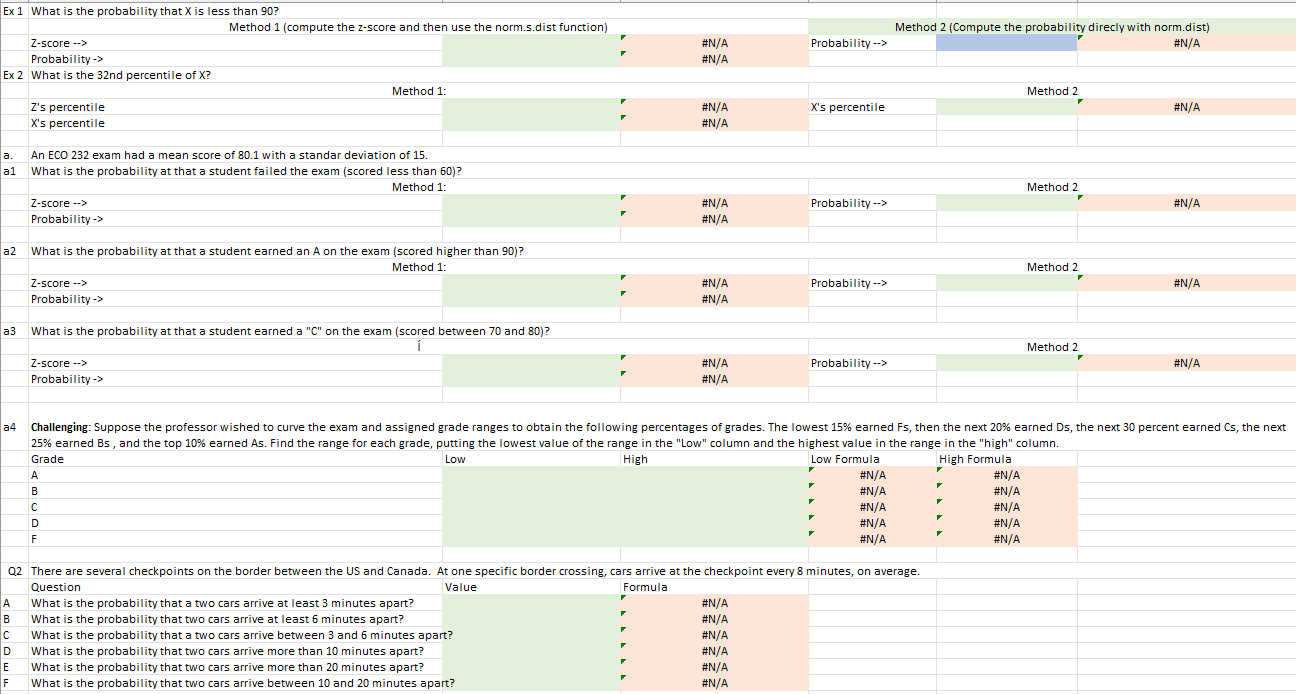Viewport: 1296px width, 694px height.
Task: Click the High Formula #N/A cell for grade F
Action: pos(1007,539)
